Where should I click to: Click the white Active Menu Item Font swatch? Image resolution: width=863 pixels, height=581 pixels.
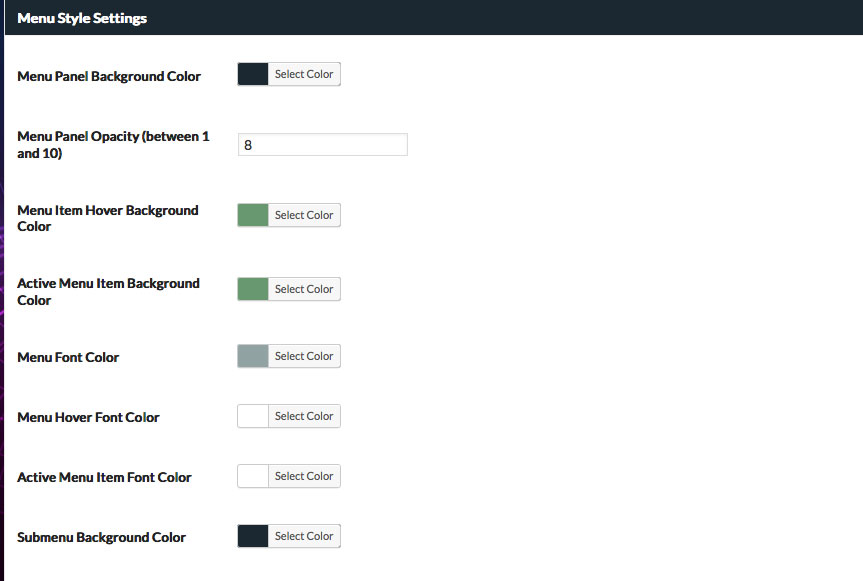click(x=253, y=476)
